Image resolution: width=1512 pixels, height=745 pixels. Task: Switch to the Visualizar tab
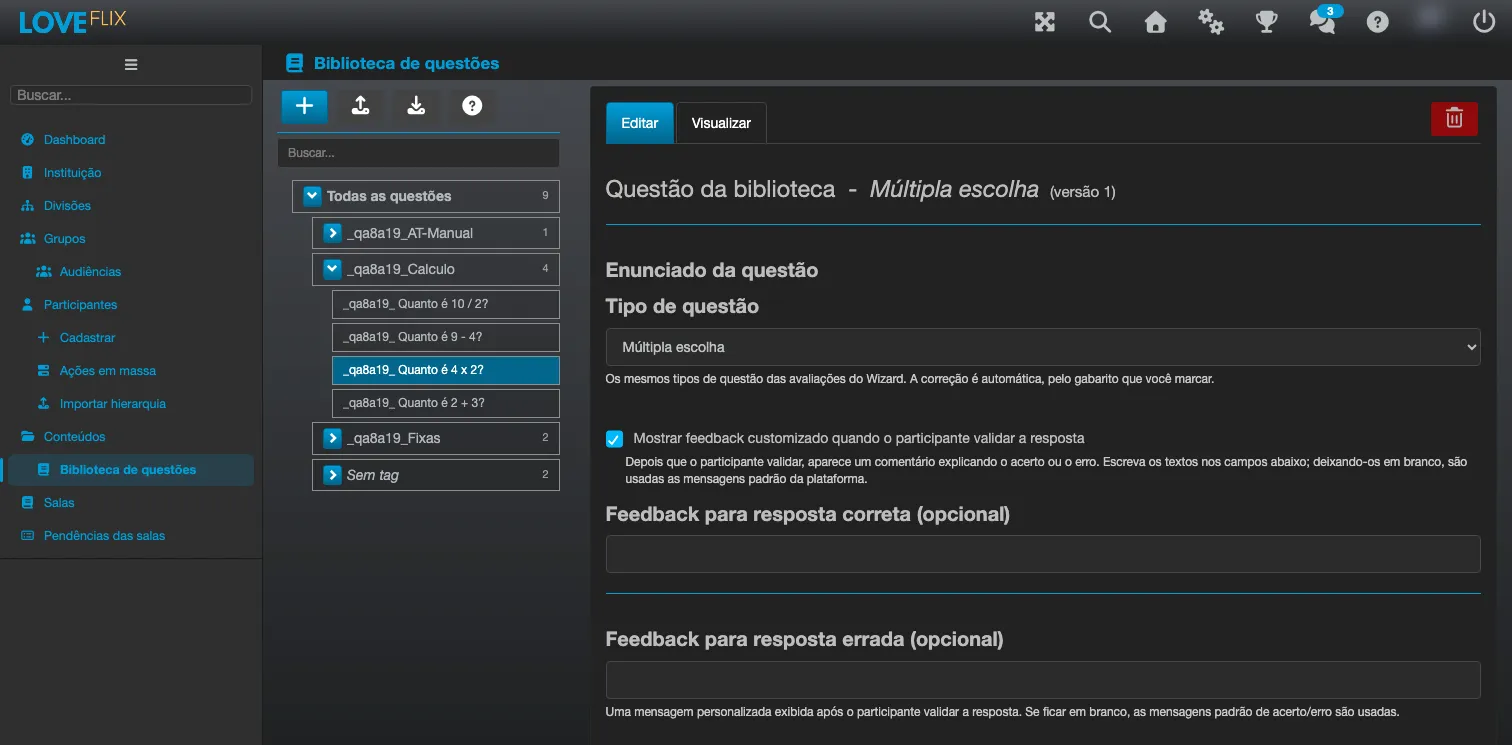721,123
